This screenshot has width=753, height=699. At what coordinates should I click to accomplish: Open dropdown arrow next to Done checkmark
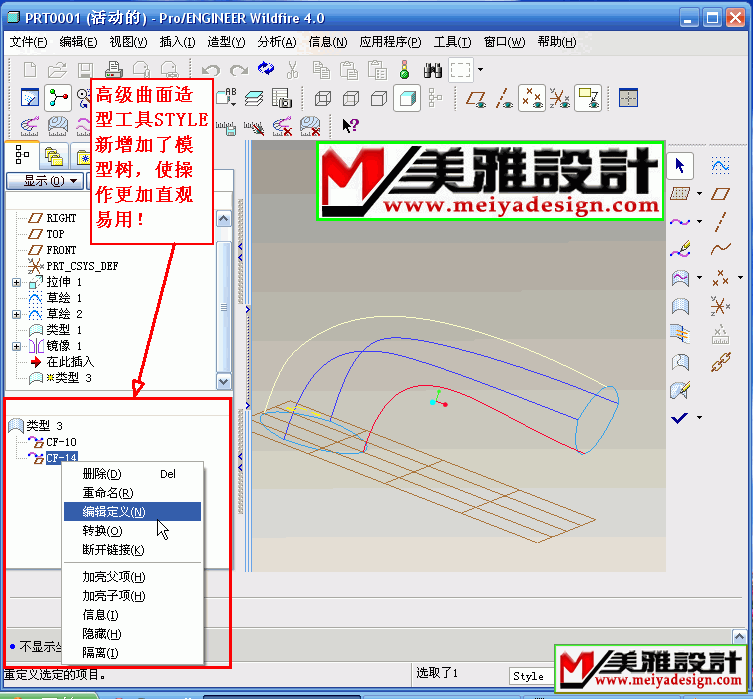click(x=699, y=417)
